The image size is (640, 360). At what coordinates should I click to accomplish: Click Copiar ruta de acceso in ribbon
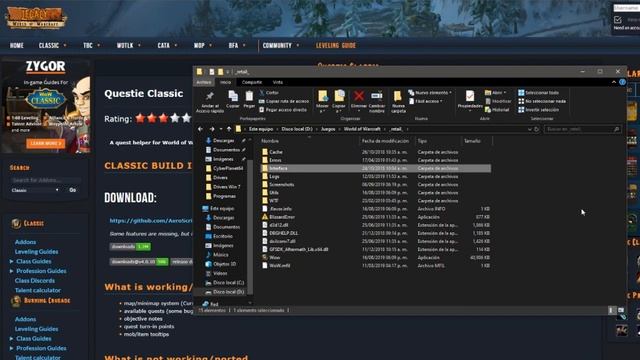click(284, 101)
